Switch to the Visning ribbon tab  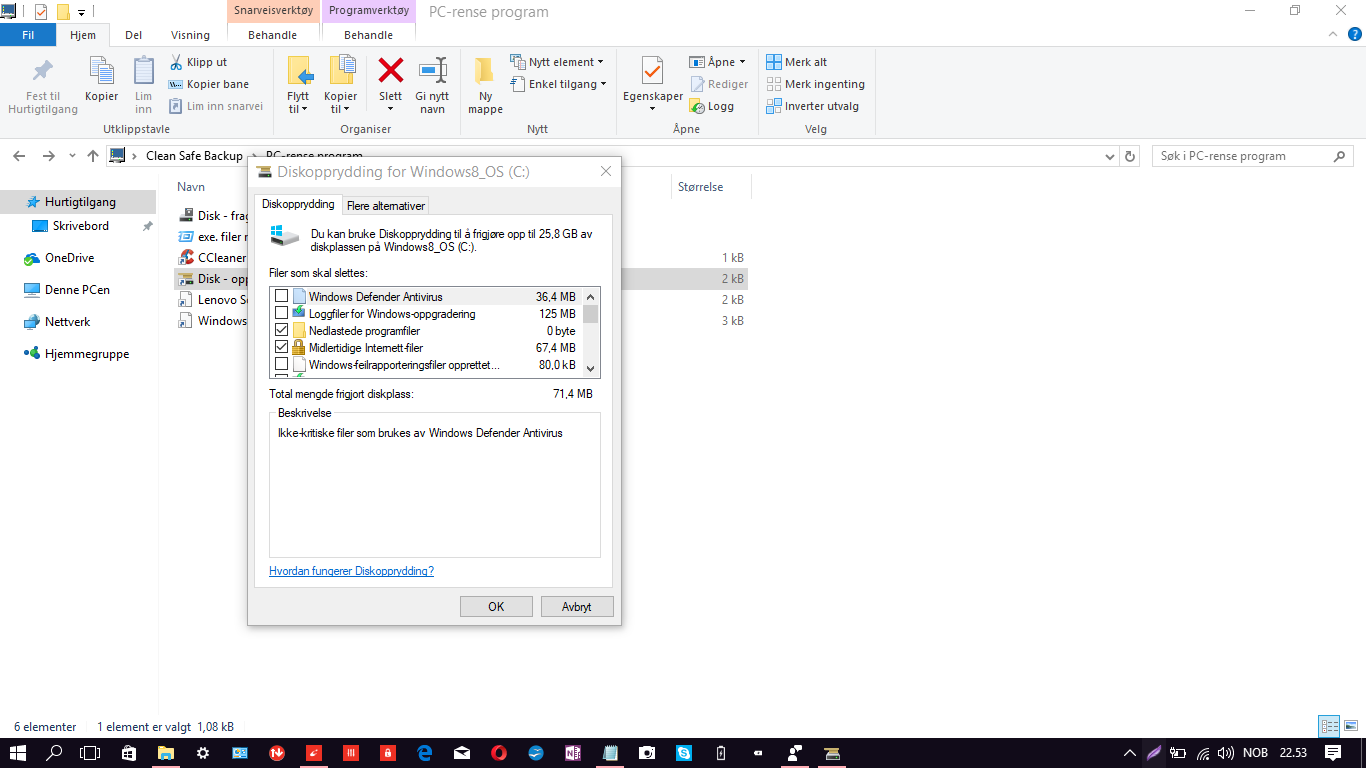pos(190,35)
